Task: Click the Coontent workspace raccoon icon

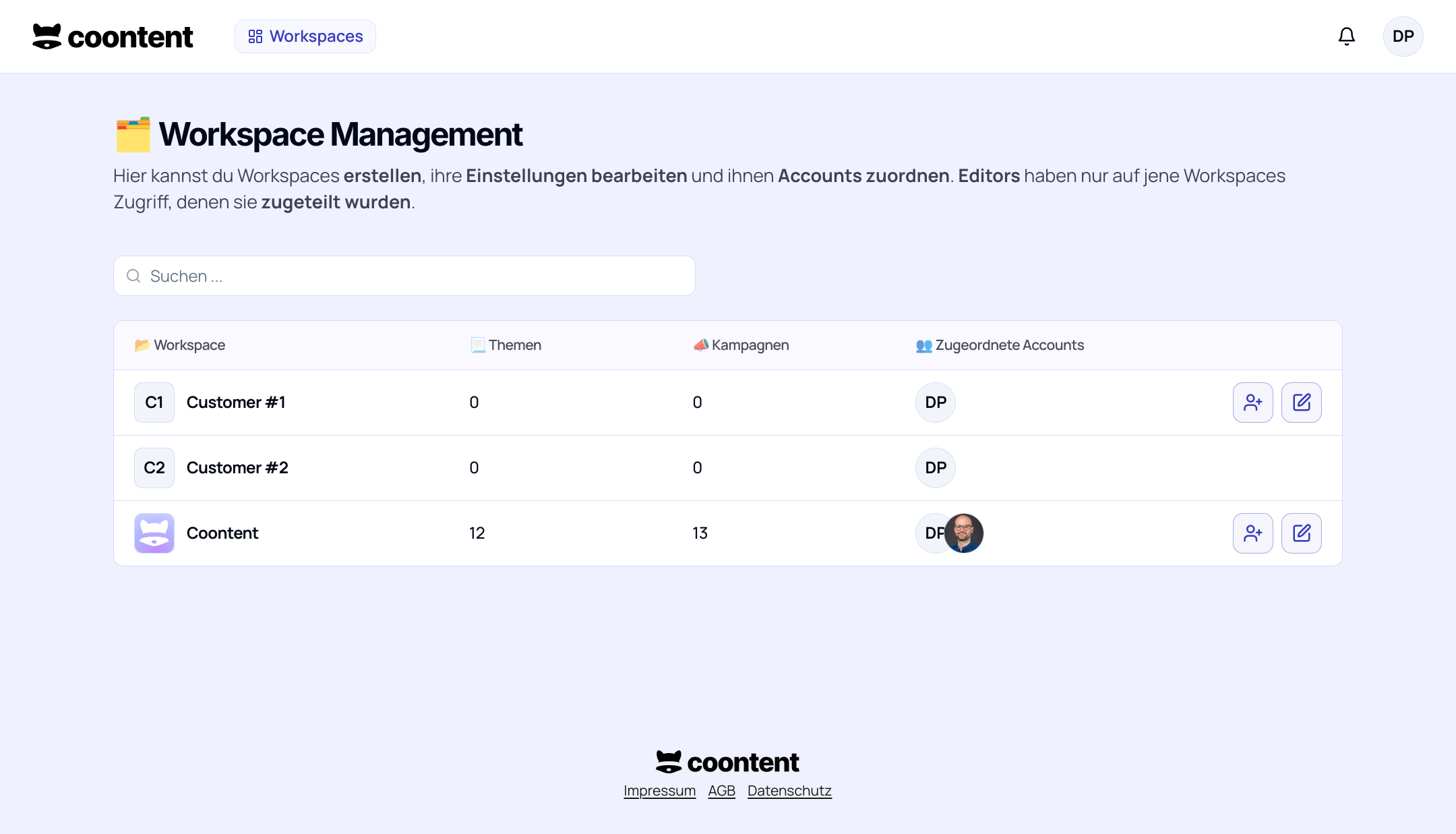Action: pyautogui.click(x=154, y=533)
